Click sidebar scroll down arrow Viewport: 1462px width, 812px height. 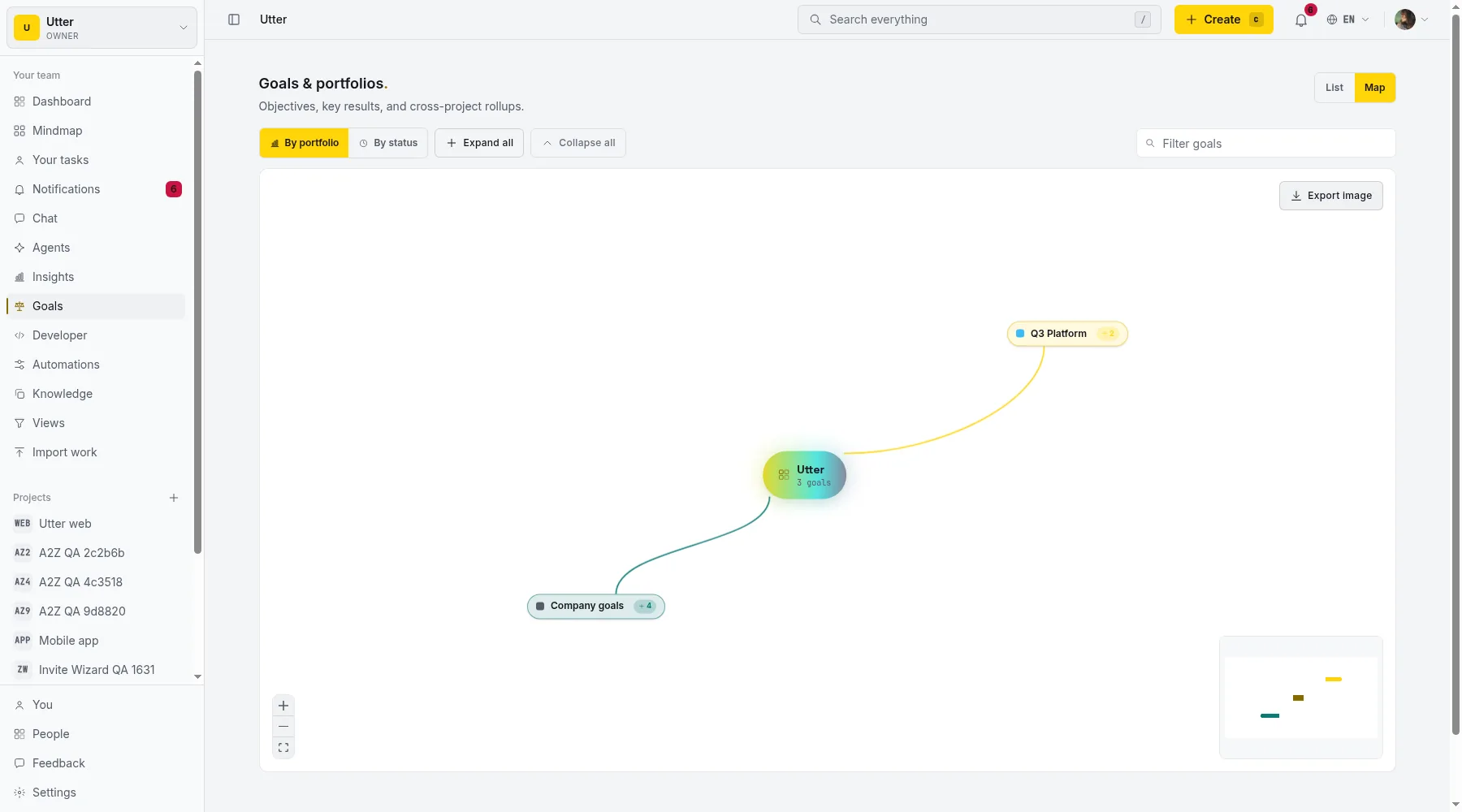tap(197, 676)
